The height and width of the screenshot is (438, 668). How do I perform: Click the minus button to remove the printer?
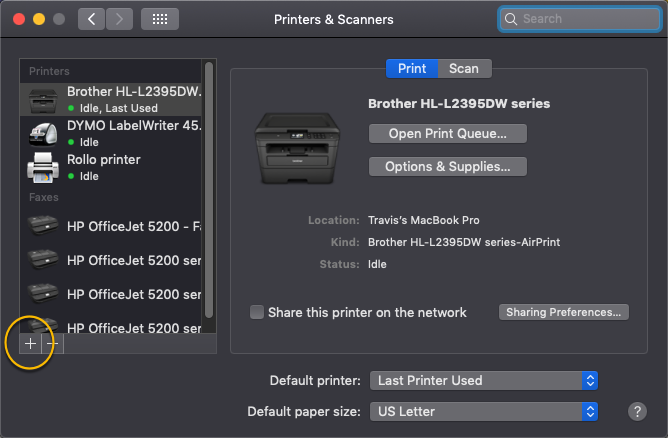[x=52, y=343]
